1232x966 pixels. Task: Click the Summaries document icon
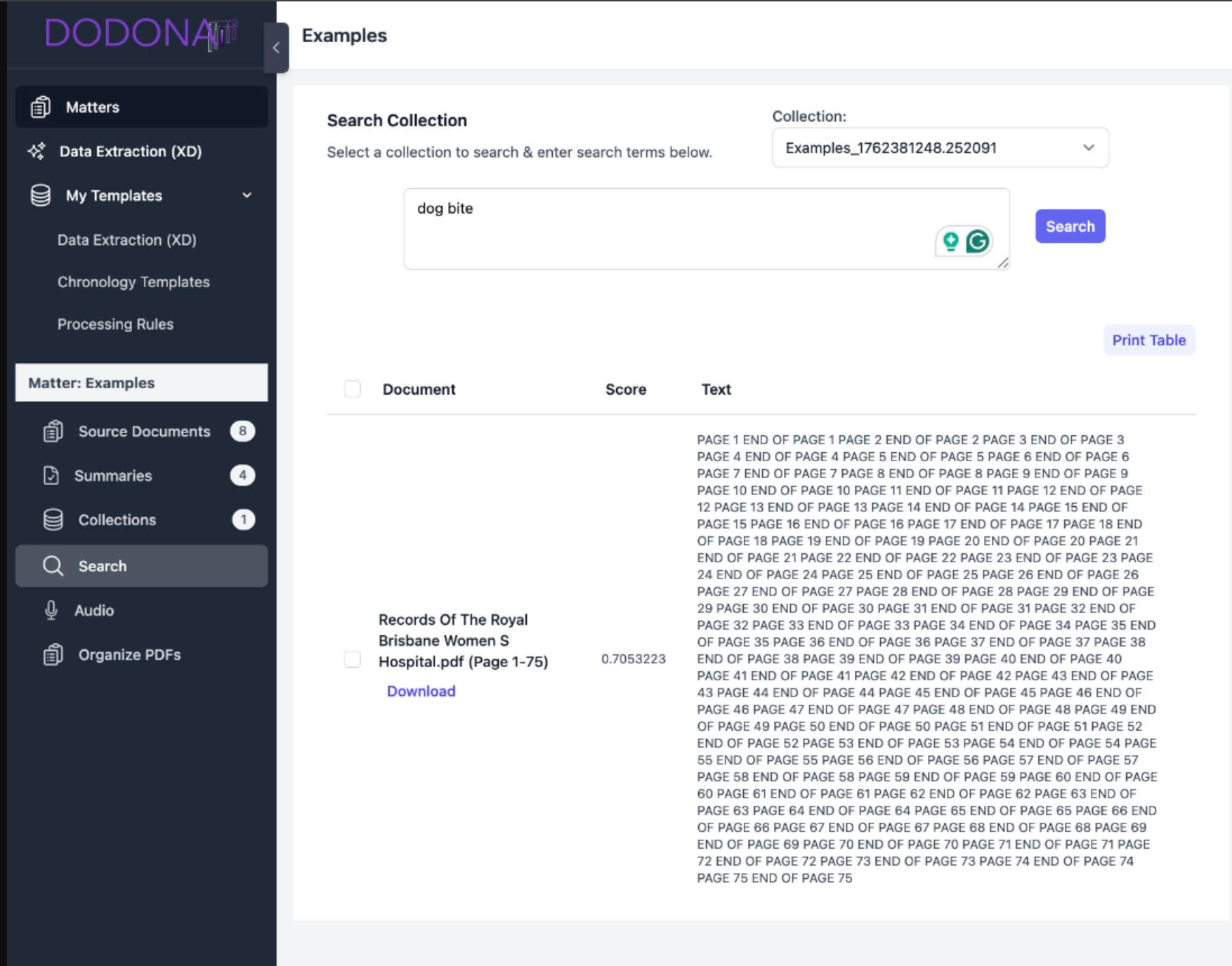pyautogui.click(x=51, y=475)
